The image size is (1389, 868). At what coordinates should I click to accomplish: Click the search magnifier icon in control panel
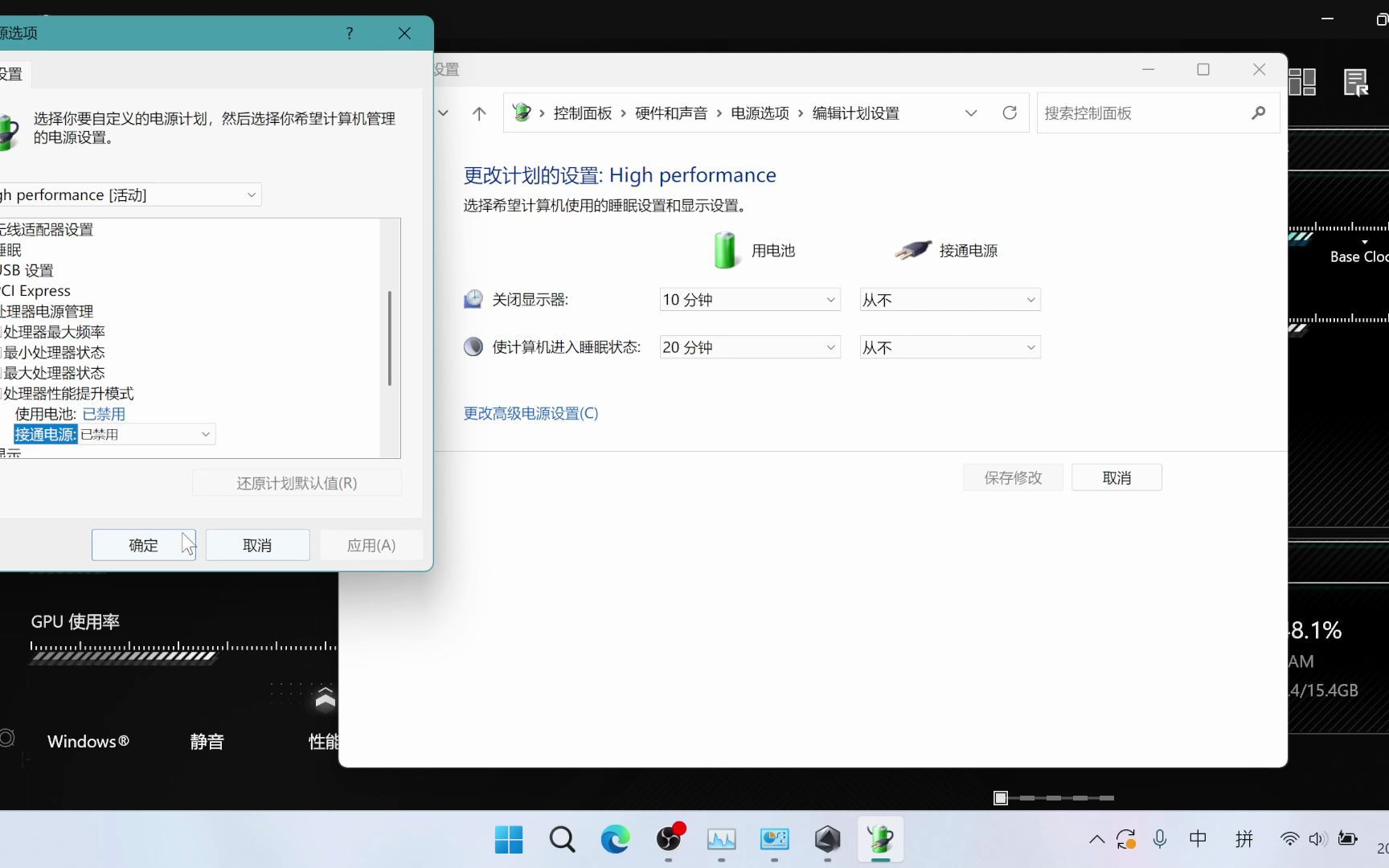[1259, 113]
